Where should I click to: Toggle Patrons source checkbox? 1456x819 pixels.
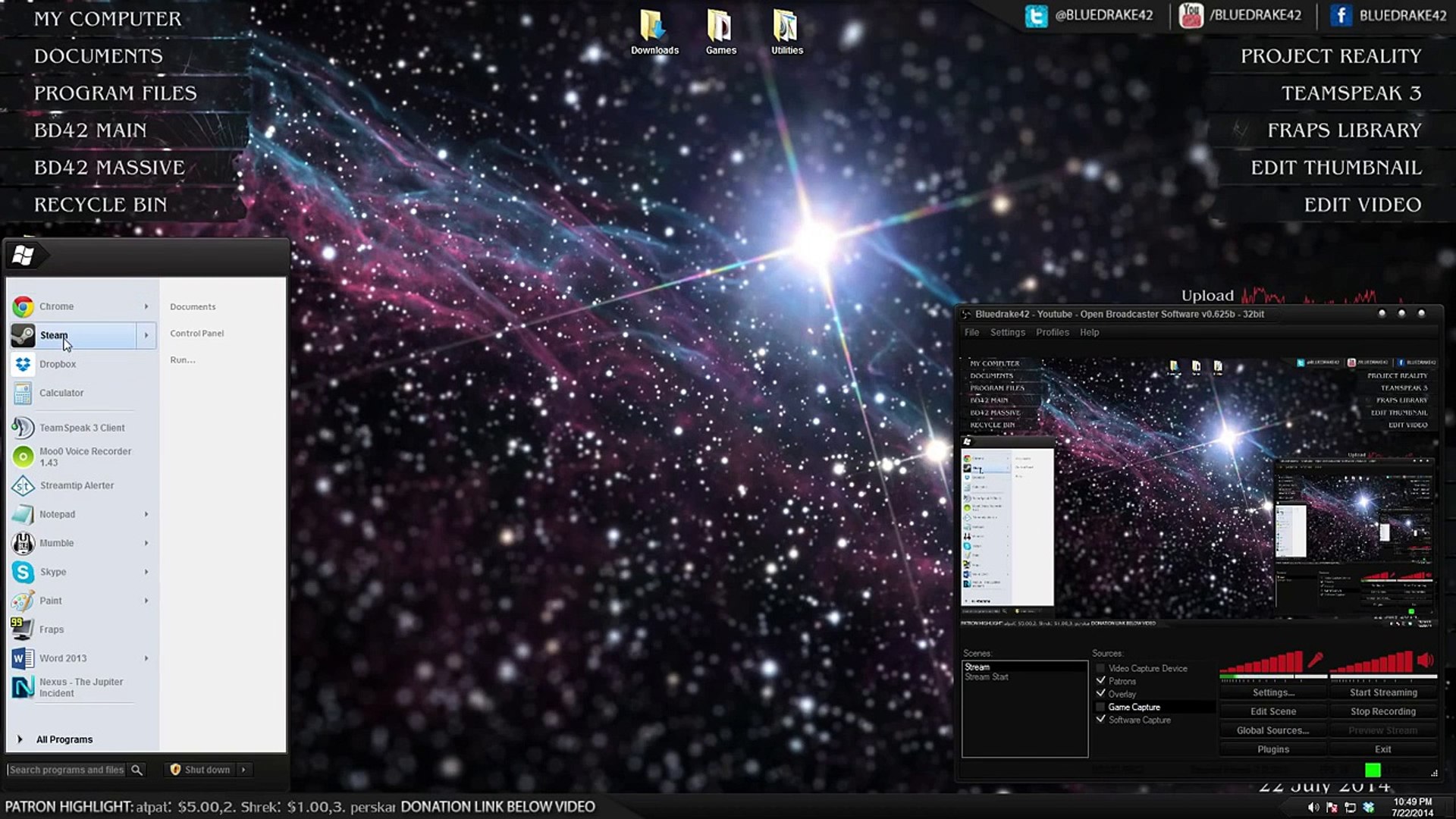(1100, 681)
